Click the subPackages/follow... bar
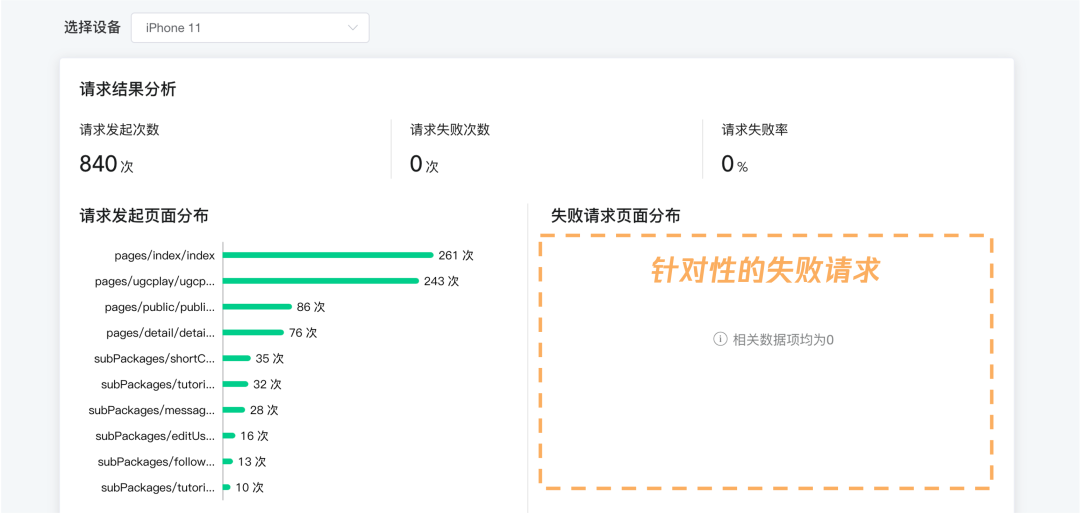This screenshot has width=1080, height=514. [x=228, y=462]
